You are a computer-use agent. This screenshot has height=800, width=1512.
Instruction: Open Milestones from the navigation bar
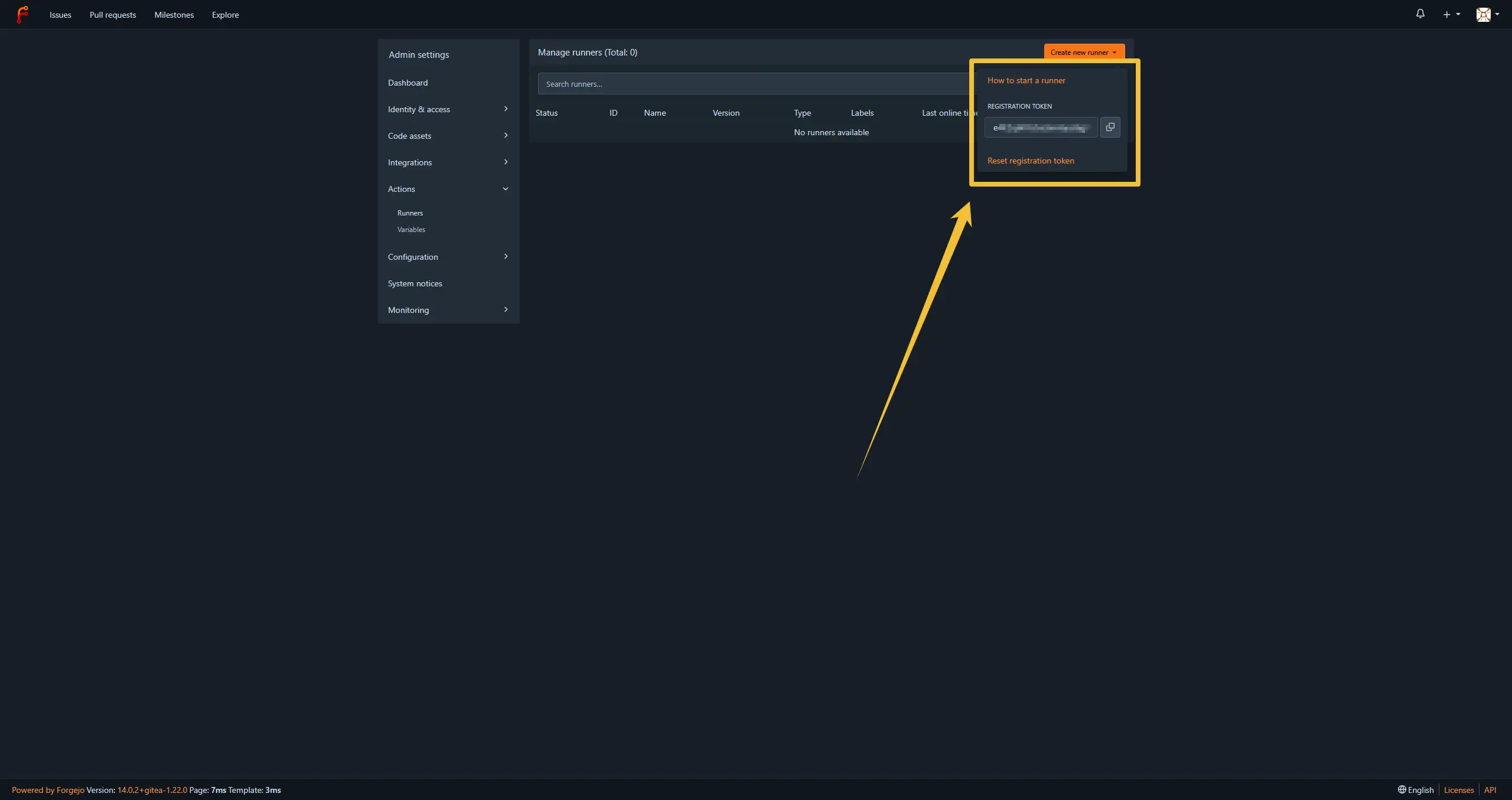(174, 14)
